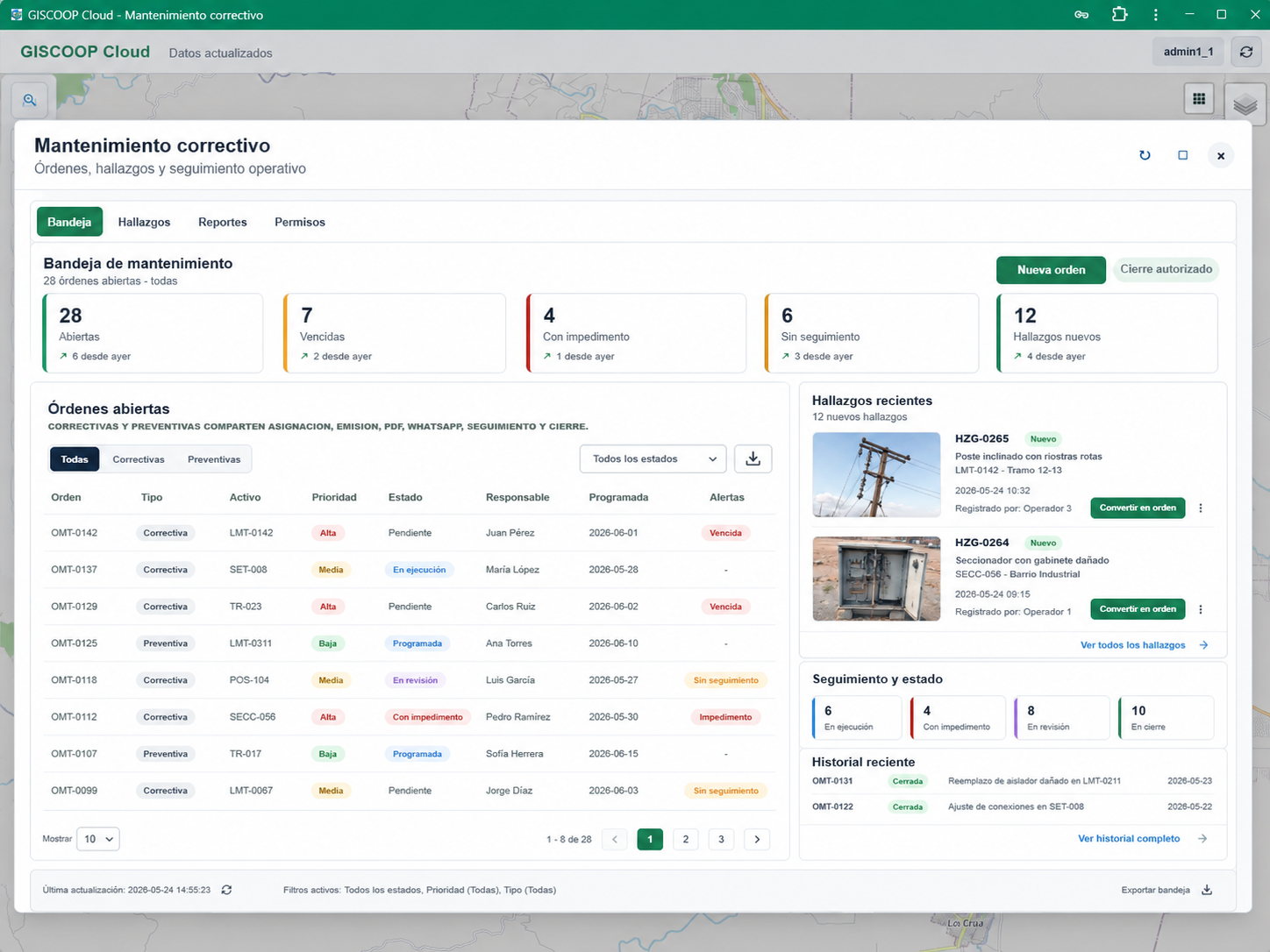Open the Mostrar rows-per-page dropdown
The width and height of the screenshot is (1270, 952).
point(98,839)
